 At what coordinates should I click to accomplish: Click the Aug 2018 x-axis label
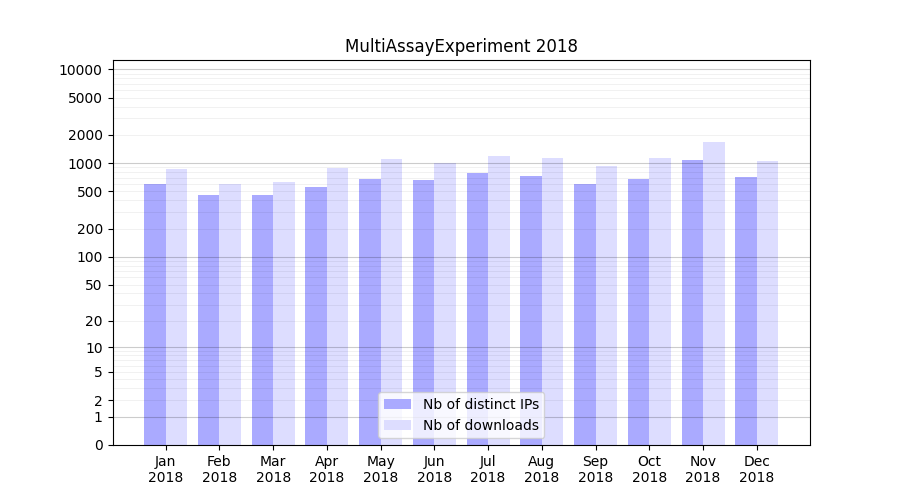coord(542,469)
